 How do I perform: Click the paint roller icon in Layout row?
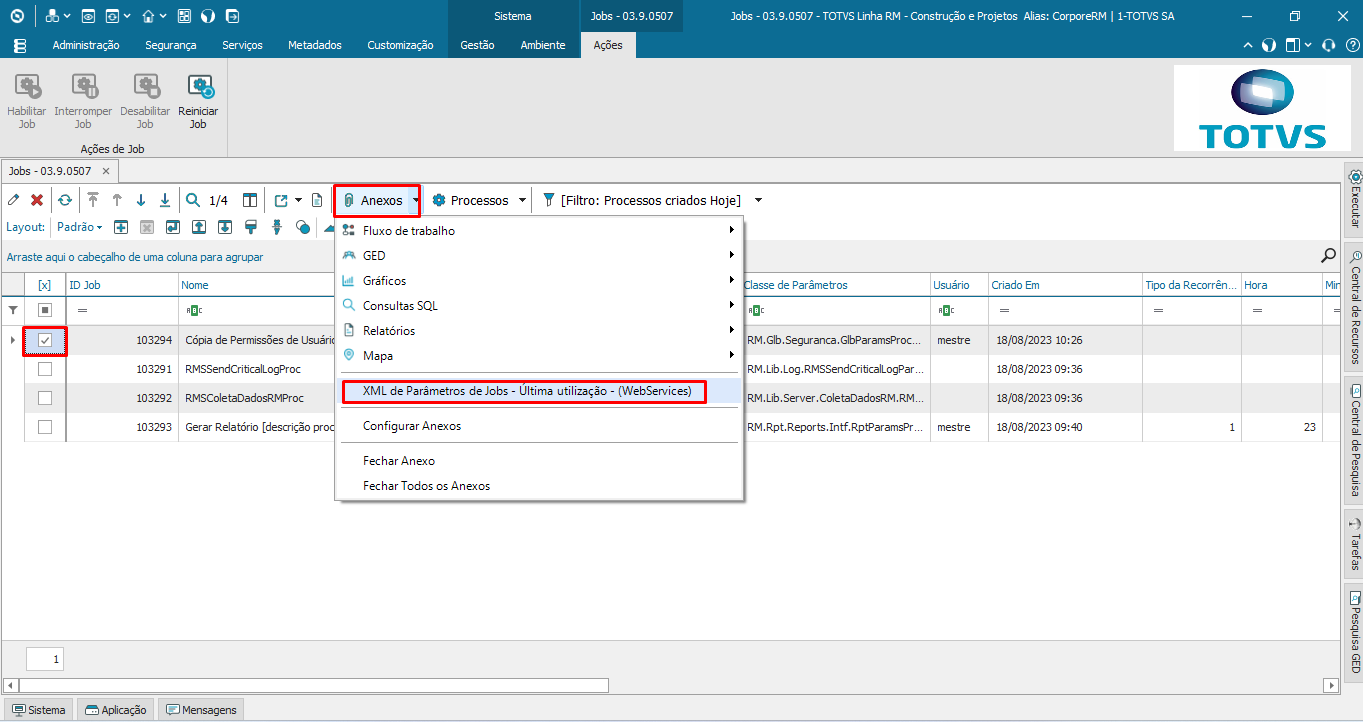click(251, 227)
